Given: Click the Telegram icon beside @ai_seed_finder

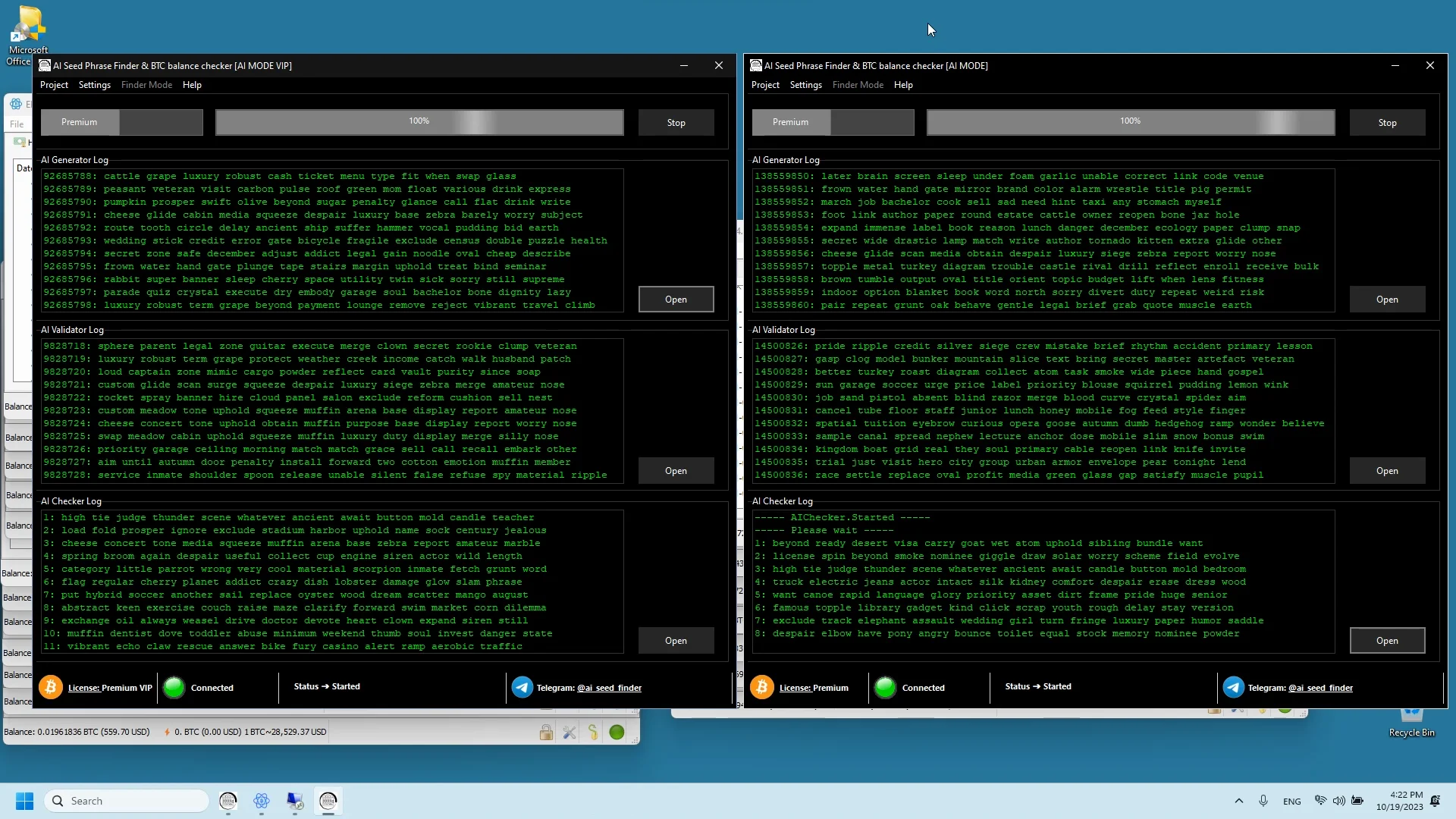Looking at the screenshot, I should click(x=522, y=688).
